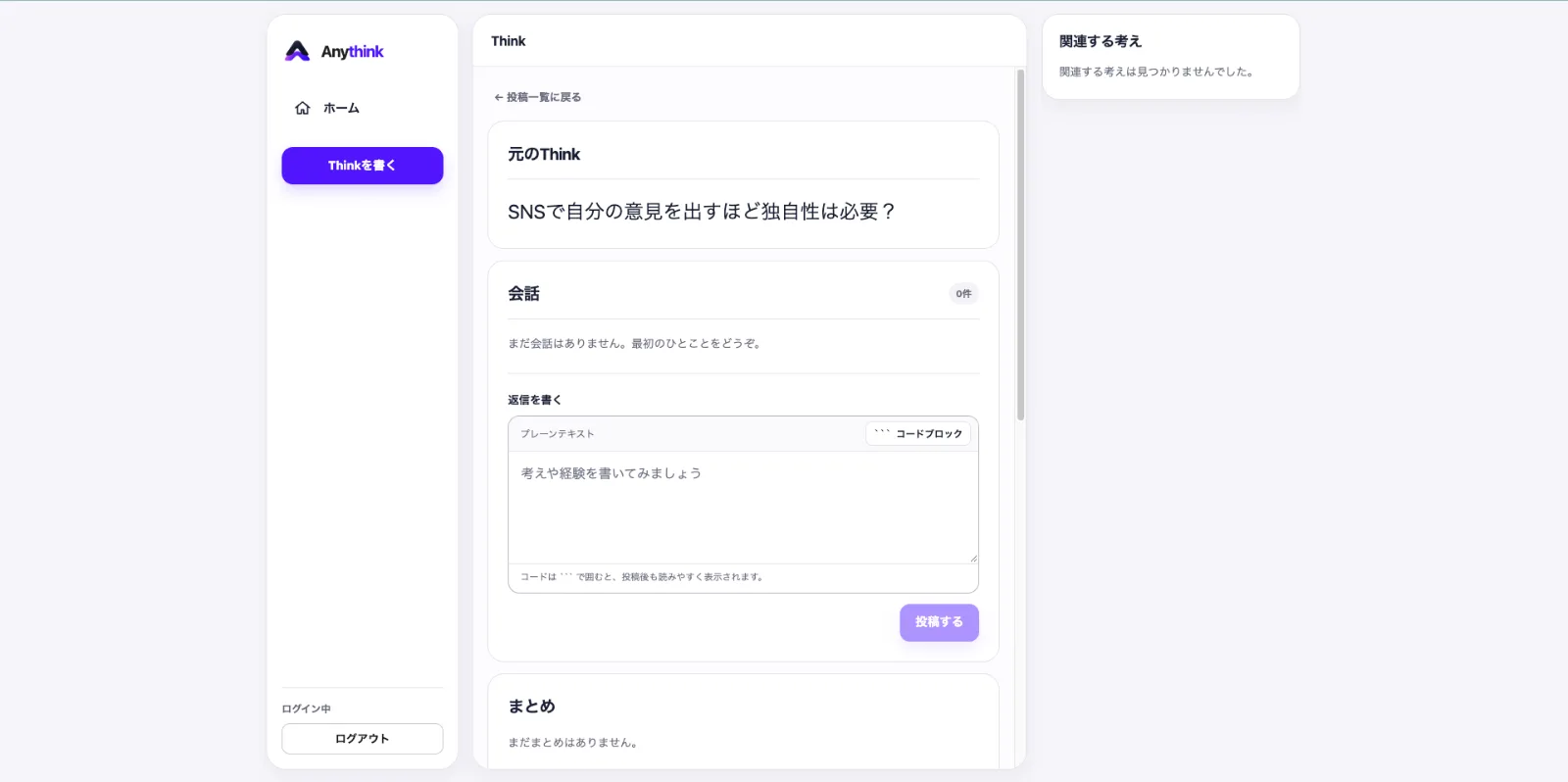Click the まだ会話はありません message
This screenshot has width=1568, height=782.
[x=635, y=344]
